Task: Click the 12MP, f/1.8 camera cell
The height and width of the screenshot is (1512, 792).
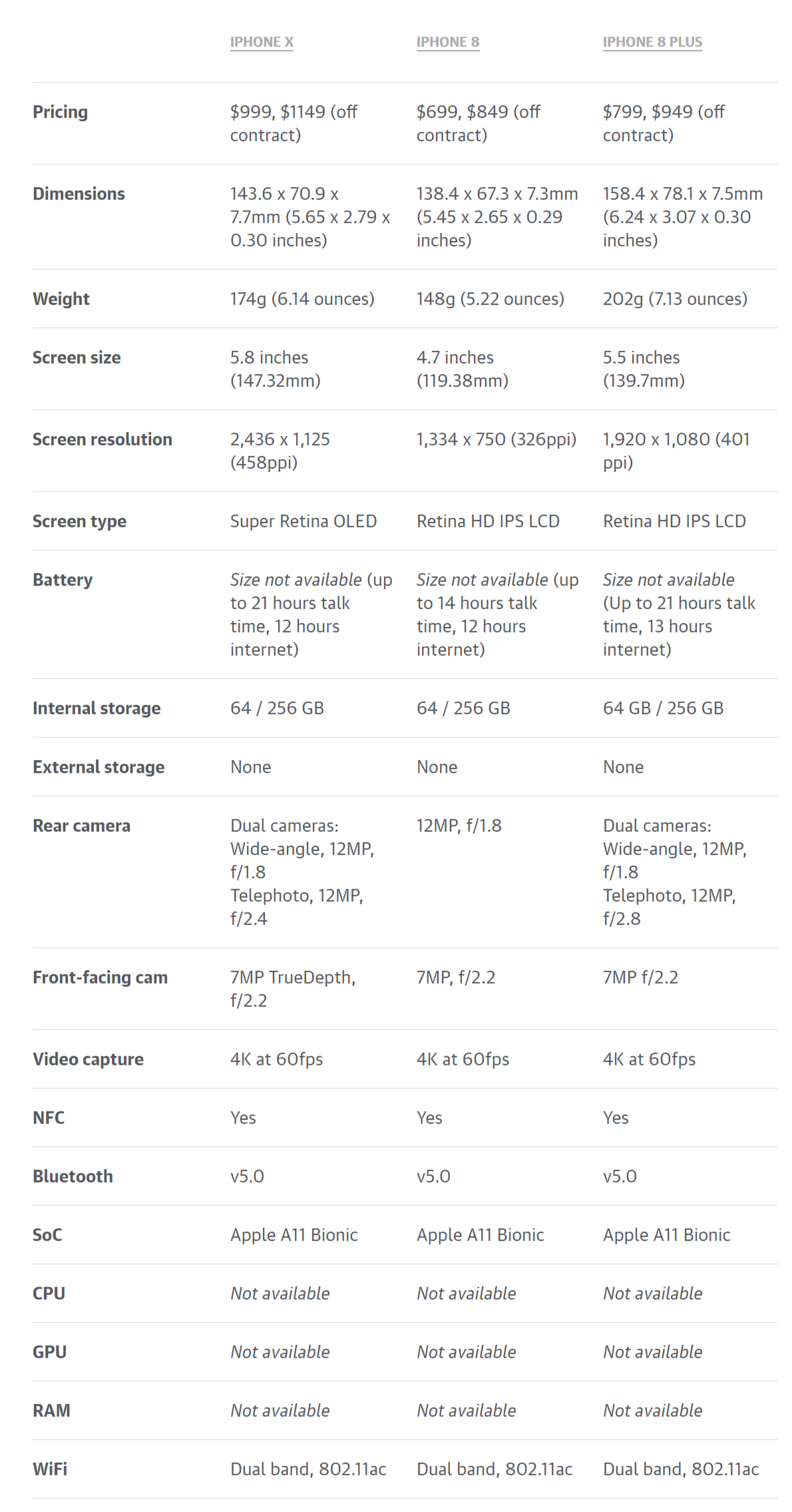Action: click(x=459, y=826)
